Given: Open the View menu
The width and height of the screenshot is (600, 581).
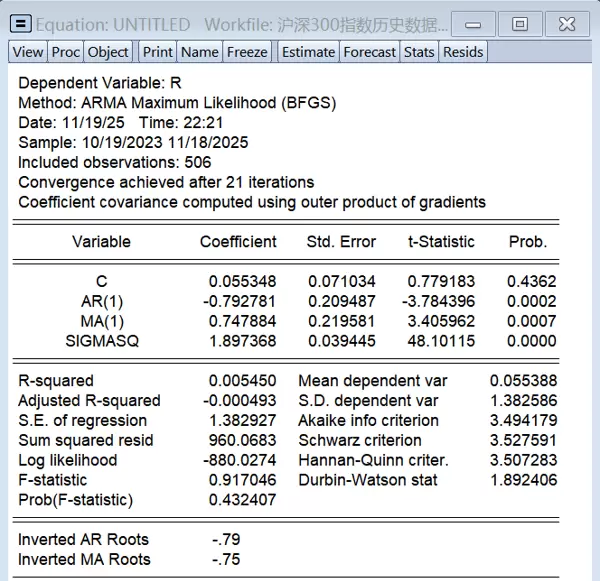Looking at the screenshot, I should point(28,52).
